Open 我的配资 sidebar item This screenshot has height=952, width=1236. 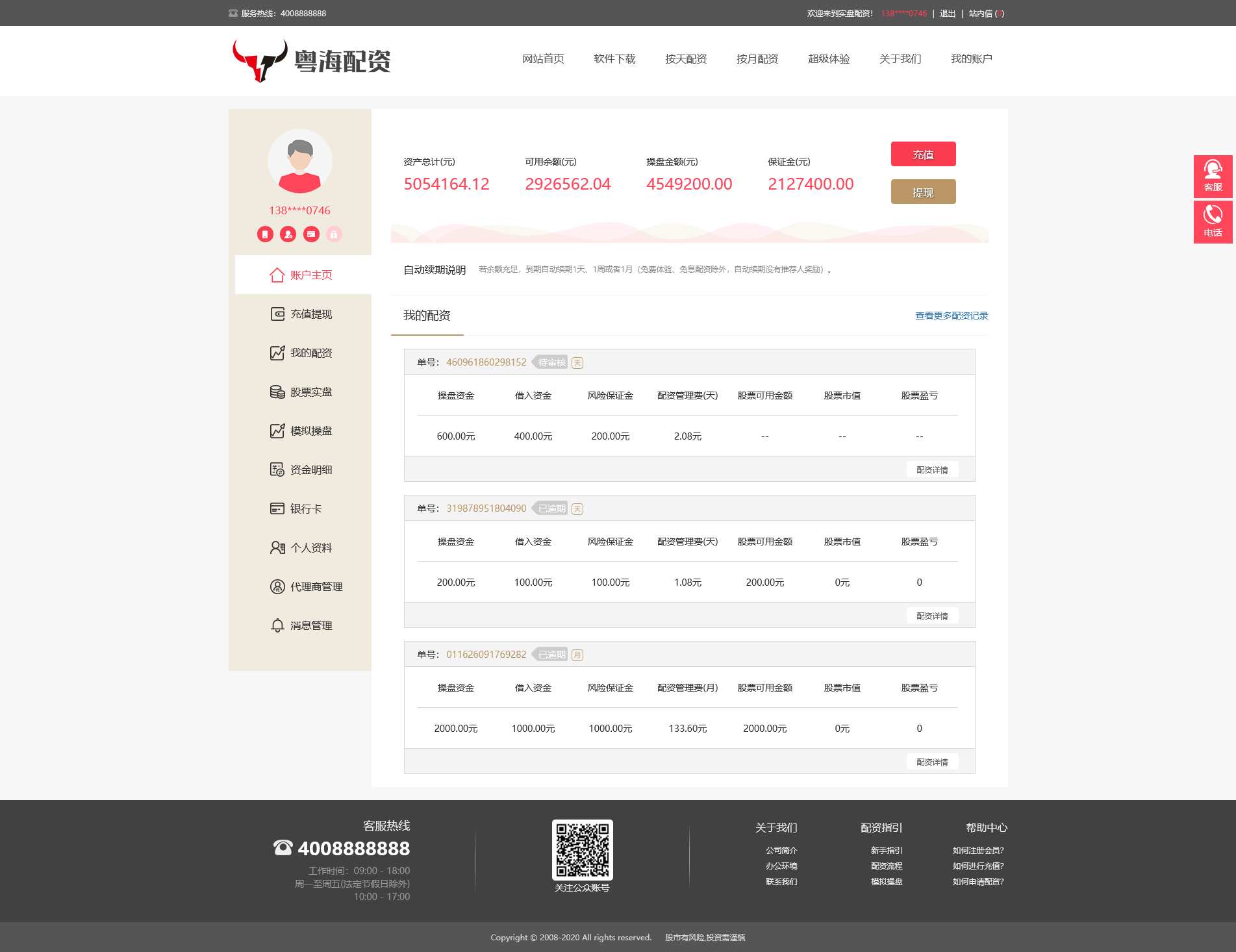click(x=303, y=353)
